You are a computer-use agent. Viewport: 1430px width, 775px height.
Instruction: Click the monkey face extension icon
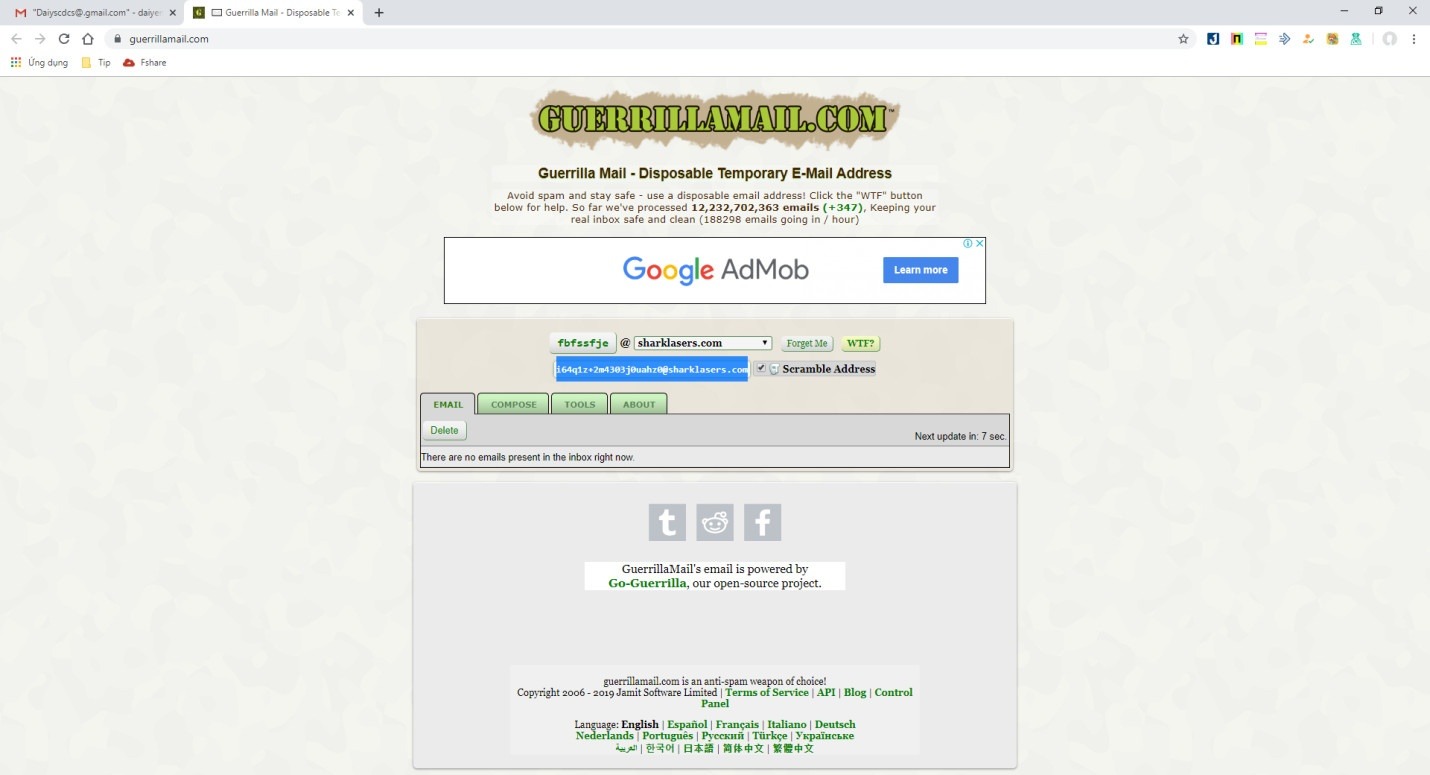tap(1332, 39)
